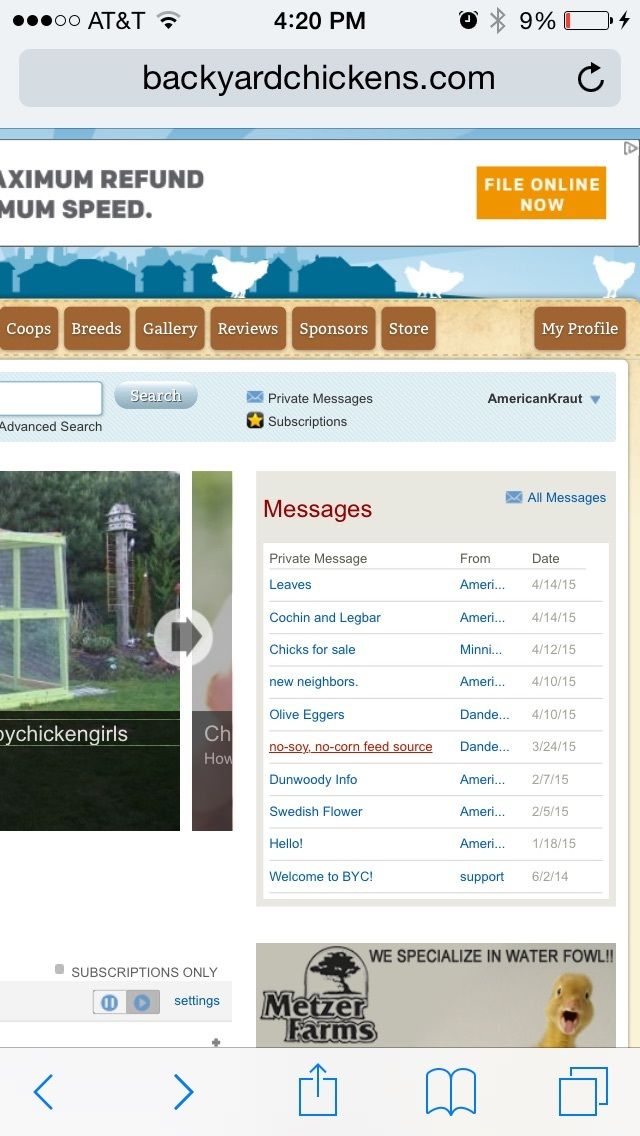
Task: Reload the page in Safari
Action: 591,78
